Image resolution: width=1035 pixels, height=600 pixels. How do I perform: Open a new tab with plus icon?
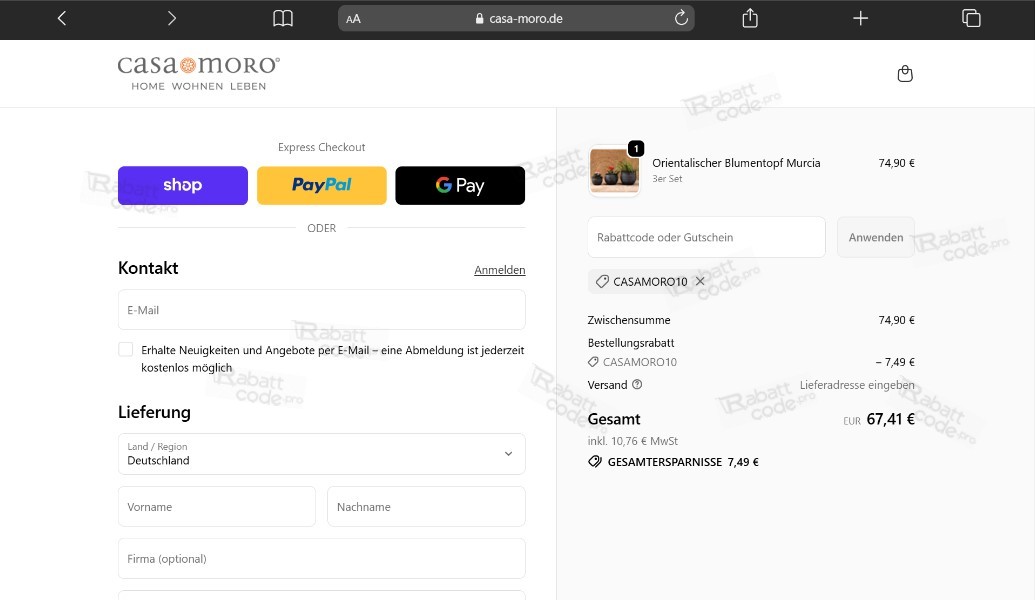pos(860,18)
